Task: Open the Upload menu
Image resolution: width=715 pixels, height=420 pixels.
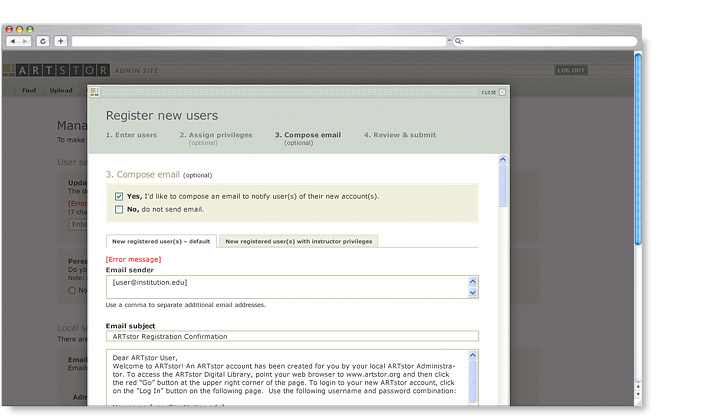Action: point(61,90)
